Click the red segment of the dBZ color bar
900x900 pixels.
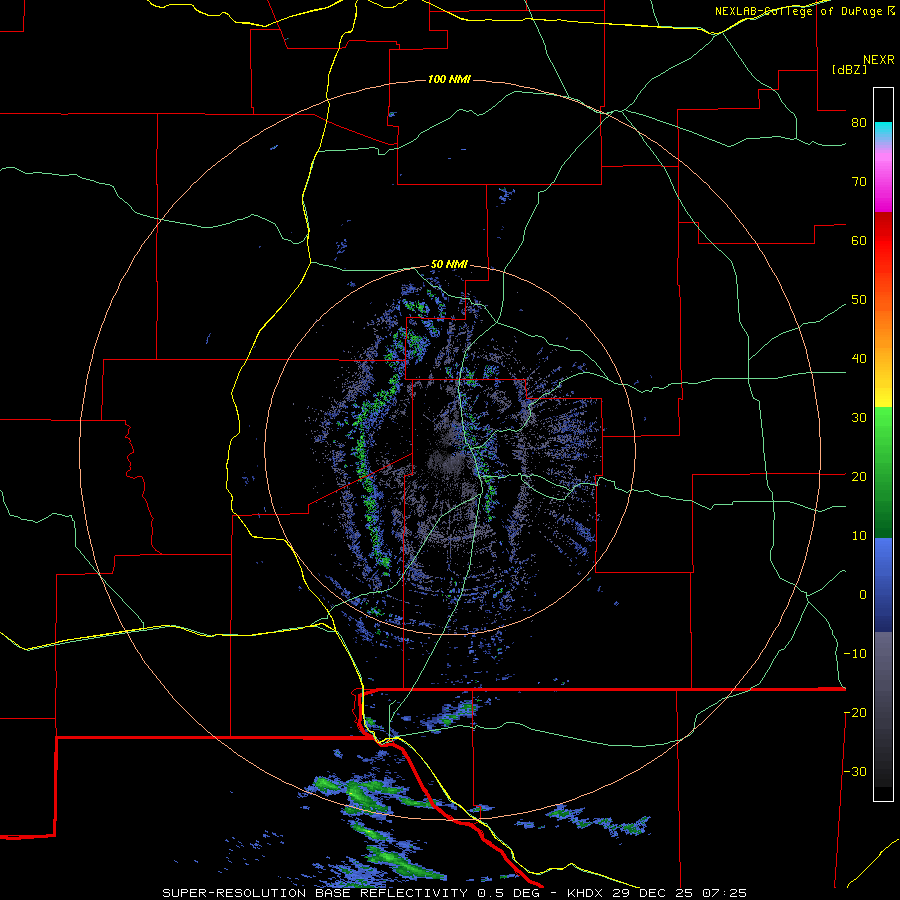pos(883,241)
